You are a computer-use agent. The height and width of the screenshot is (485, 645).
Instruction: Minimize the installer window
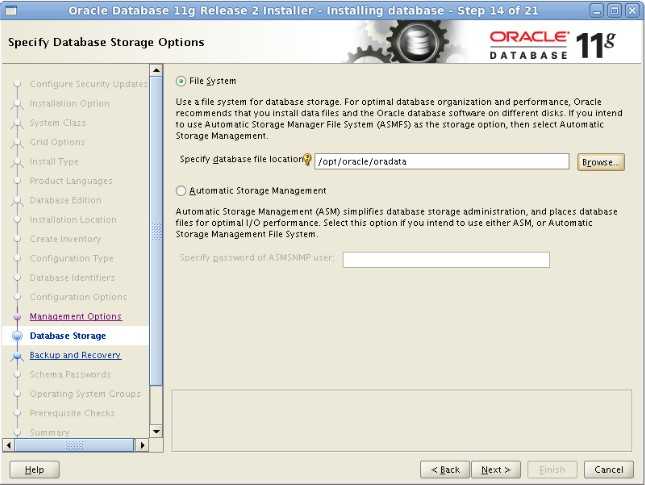pos(597,11)
